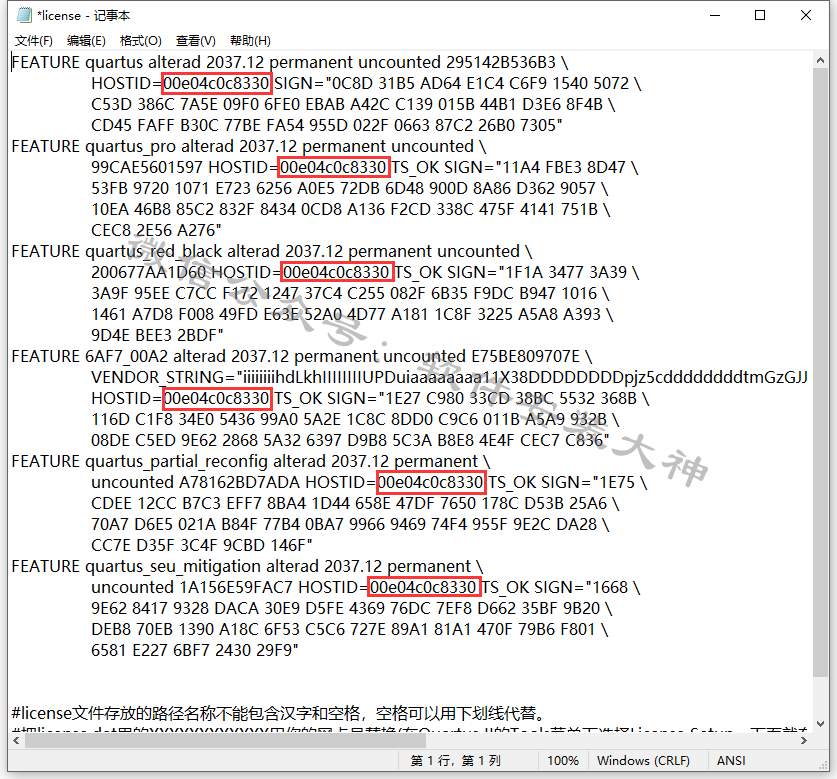Click the HOSTID value on the quartus_seu_mitigation entry
Viewport: 837px width, 779px height.
[424, 587]
